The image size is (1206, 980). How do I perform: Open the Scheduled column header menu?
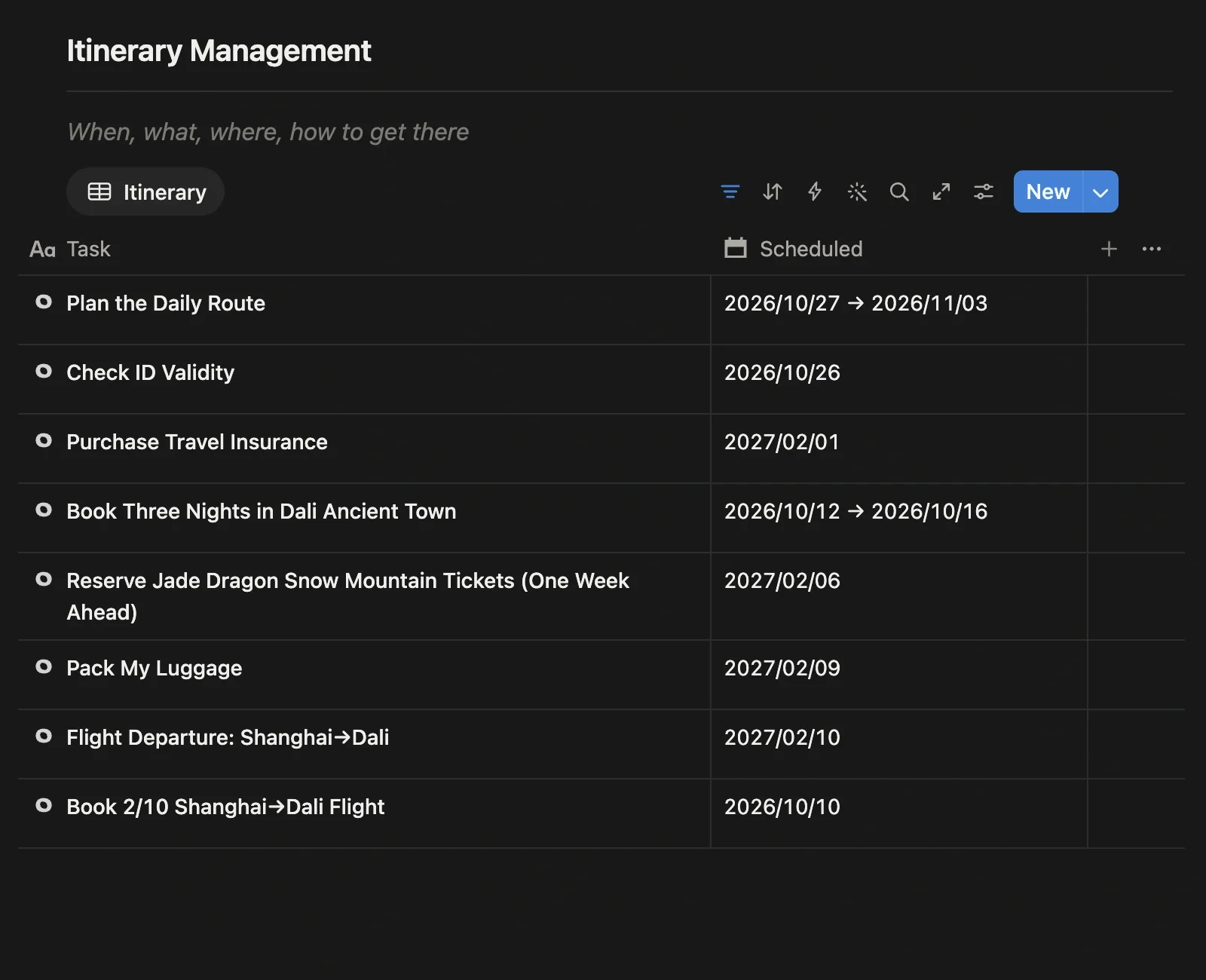tap(793, 249)
